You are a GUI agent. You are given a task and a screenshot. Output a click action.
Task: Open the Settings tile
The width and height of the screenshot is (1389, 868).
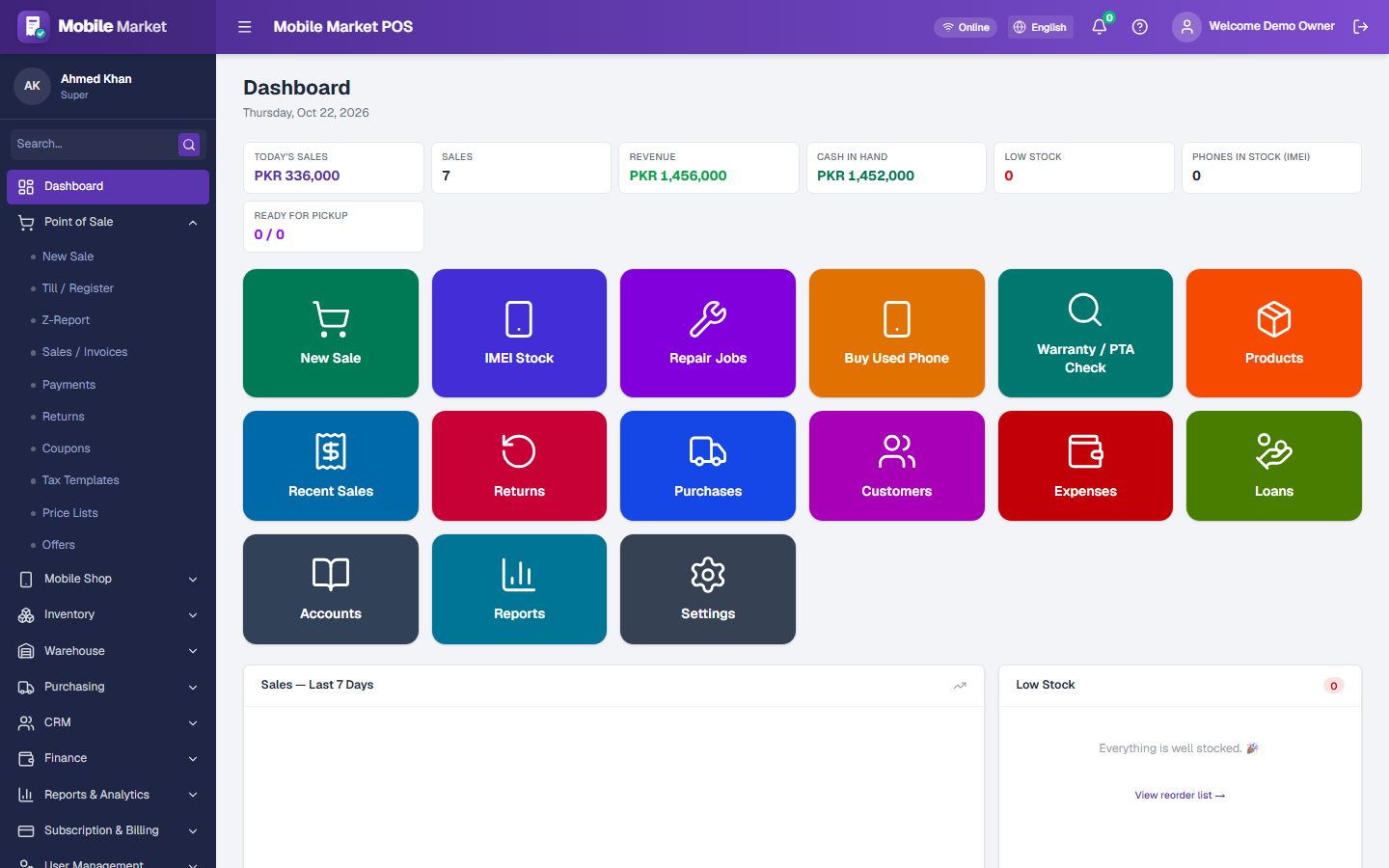pyautogui.click(x=708, y=589)
